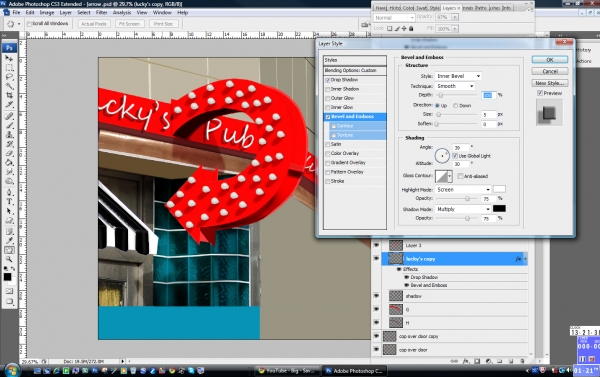This screenshot has width=600, height=377.
Task: Click the lock all padlock icon
Action: 411,28
